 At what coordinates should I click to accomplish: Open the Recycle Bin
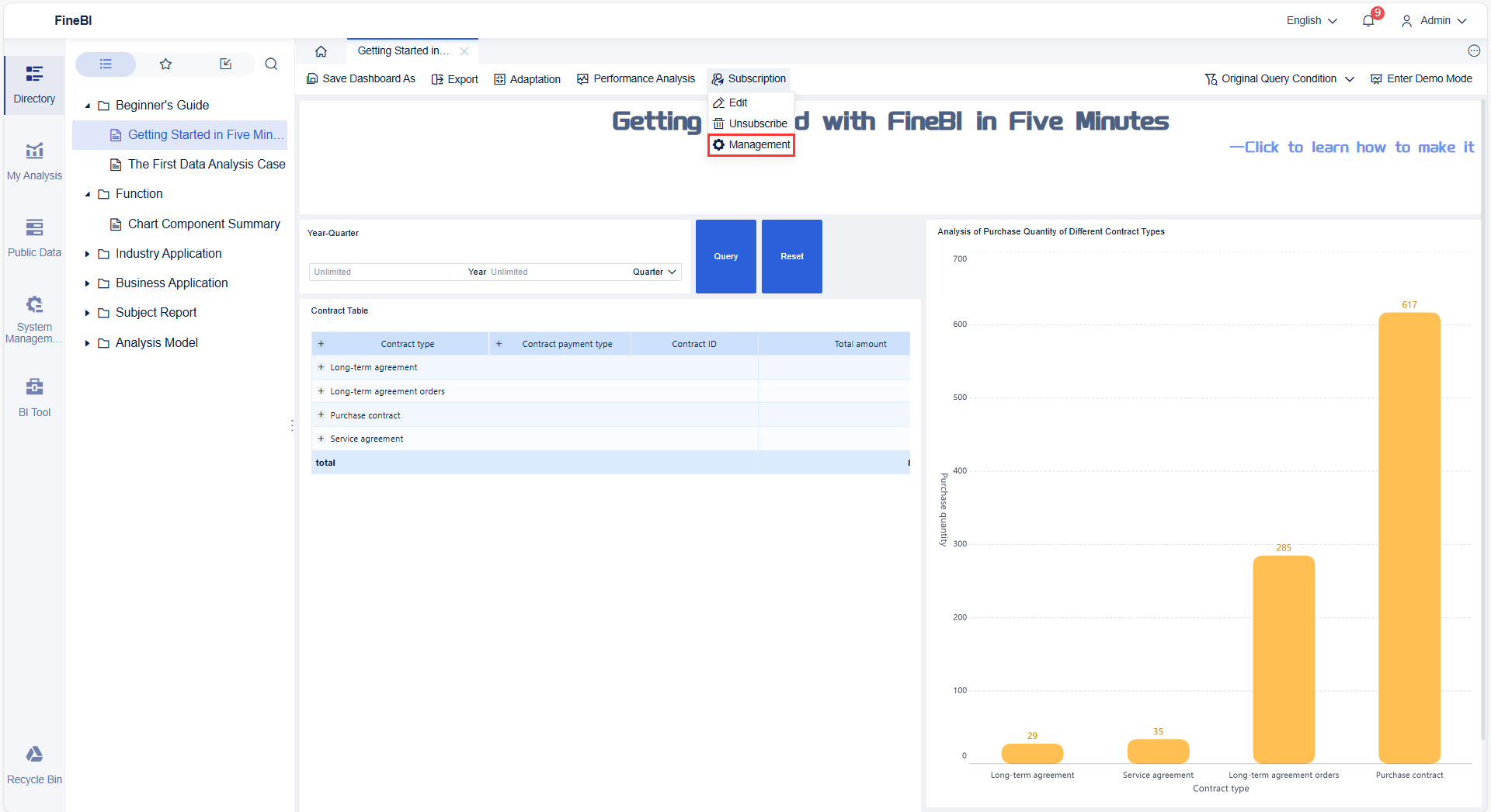click(x=34, y=765)
